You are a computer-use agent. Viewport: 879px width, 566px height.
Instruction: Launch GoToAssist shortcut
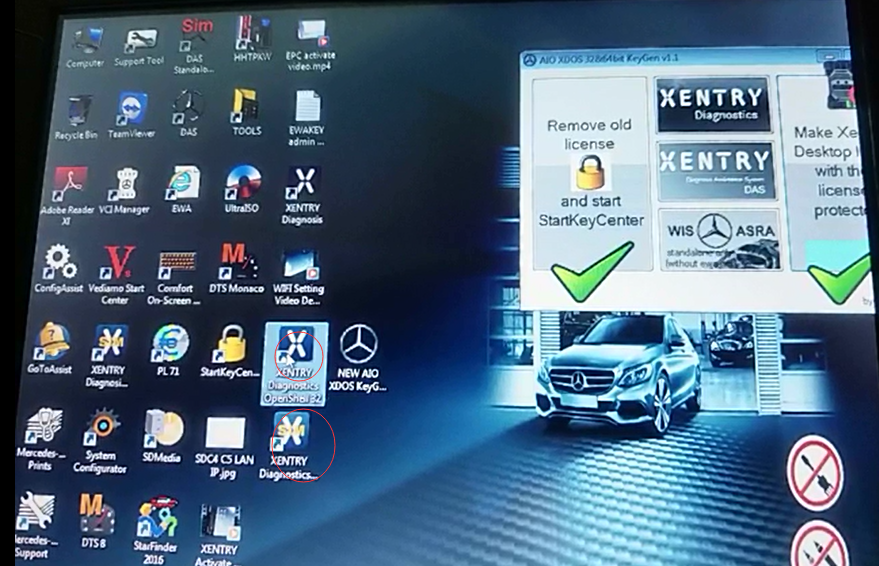tap(50, 349)
